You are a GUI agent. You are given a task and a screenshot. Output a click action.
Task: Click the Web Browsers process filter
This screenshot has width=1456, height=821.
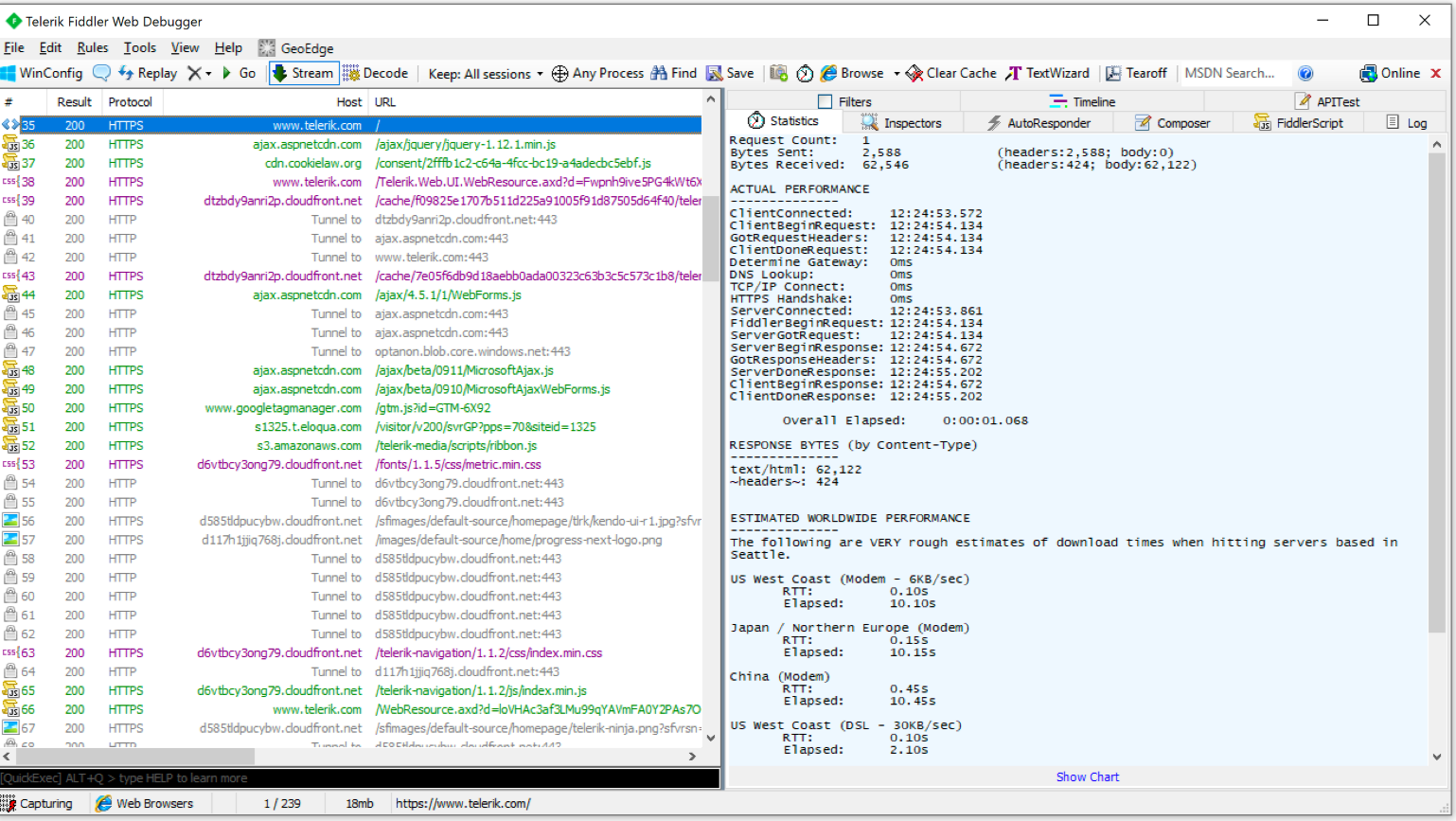pos(145,803)
